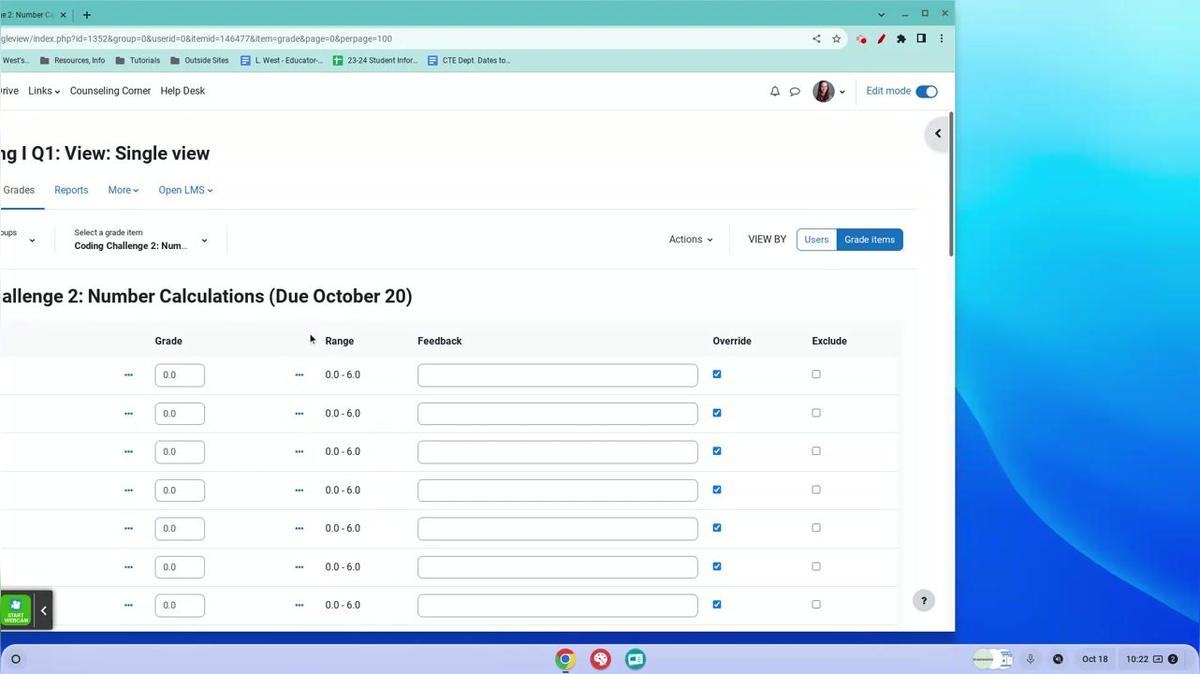Image resolution: width=1200 pixels, height=674 pixels.
Task: Toggle the Edit mode switch
Action: [927, 91]
